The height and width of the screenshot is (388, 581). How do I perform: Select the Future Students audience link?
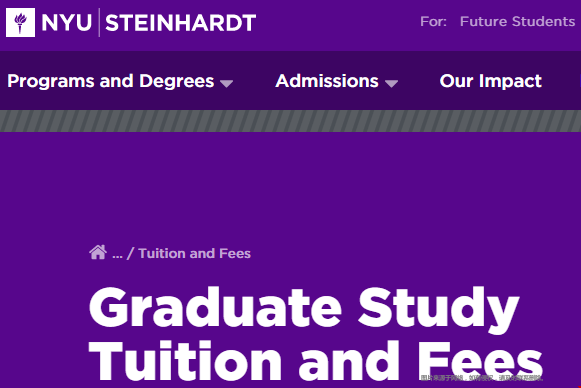(517, 21)
